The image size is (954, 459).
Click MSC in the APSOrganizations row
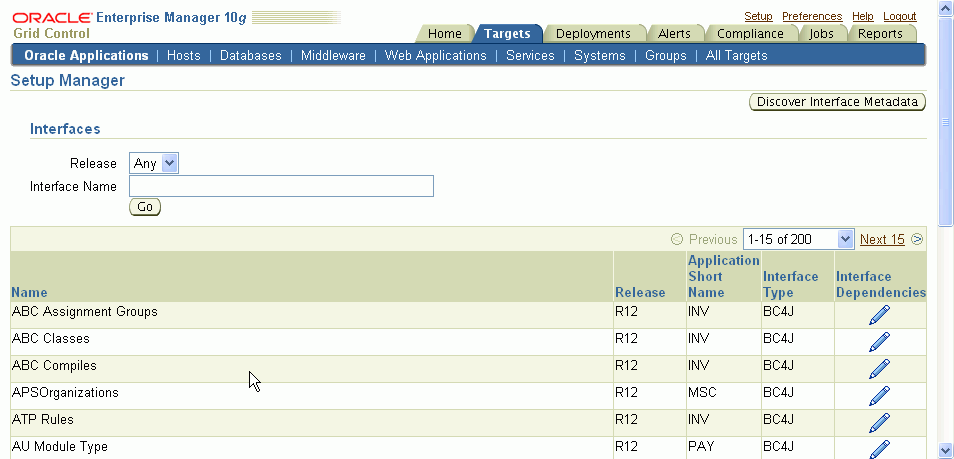702,392
